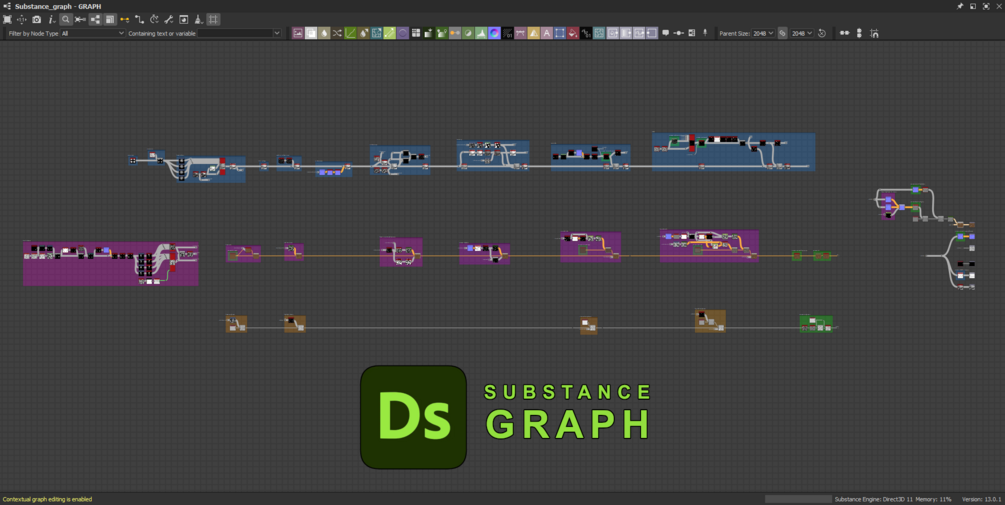Add a Normal node with rainbow icon

[494, 33]
